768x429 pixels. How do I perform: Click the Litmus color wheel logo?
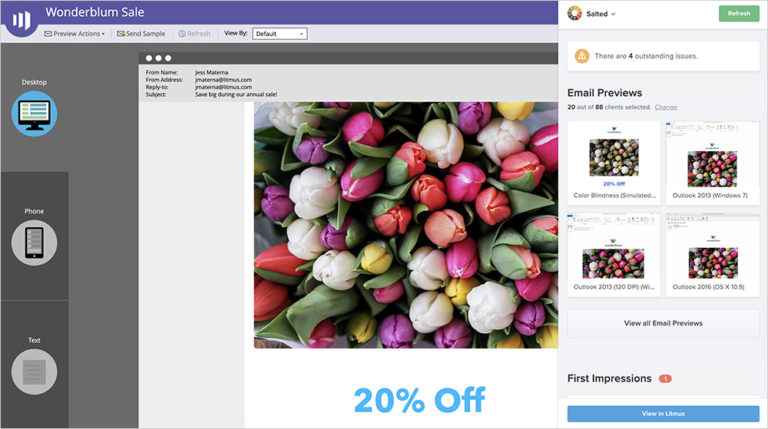point(575,13)
